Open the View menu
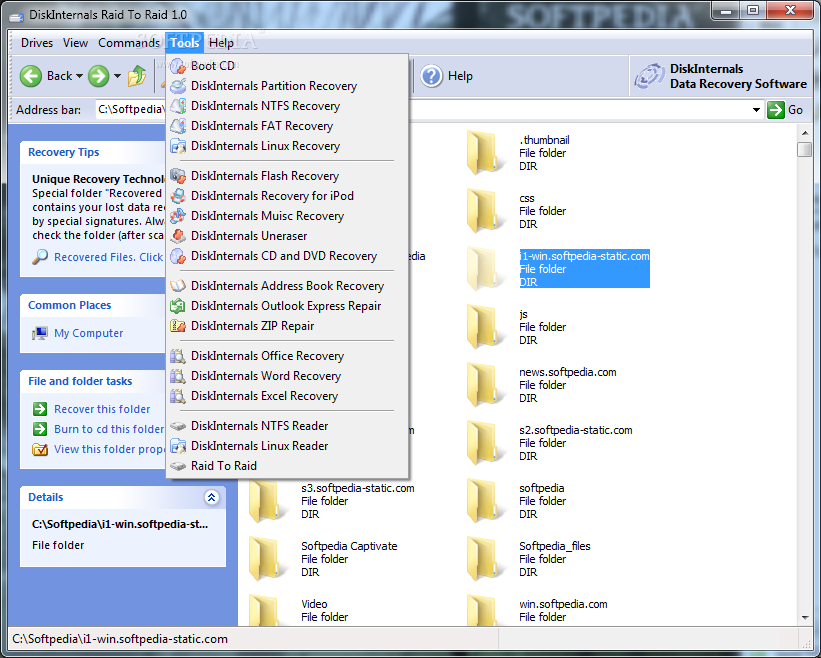 click(75, 43)
